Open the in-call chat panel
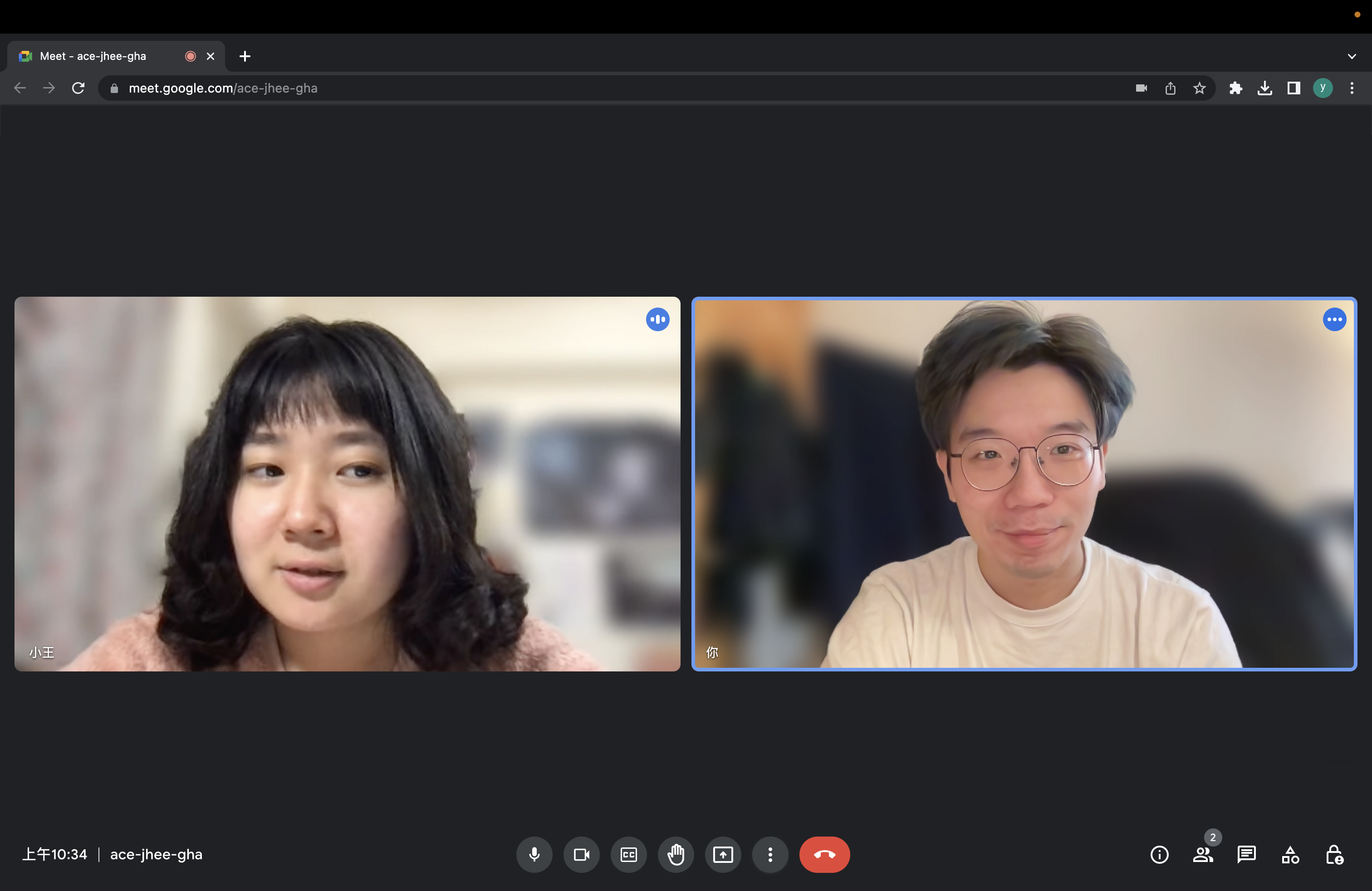This screenshot has height=891, width=1372. (x=1246, y=854)
